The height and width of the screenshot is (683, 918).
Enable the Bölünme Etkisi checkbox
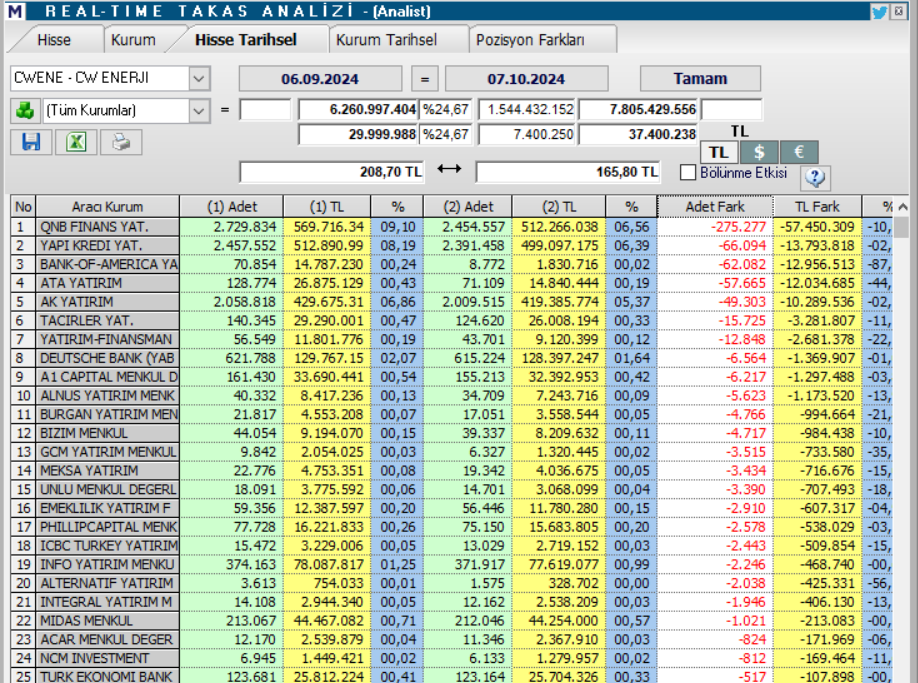[688, 172]
